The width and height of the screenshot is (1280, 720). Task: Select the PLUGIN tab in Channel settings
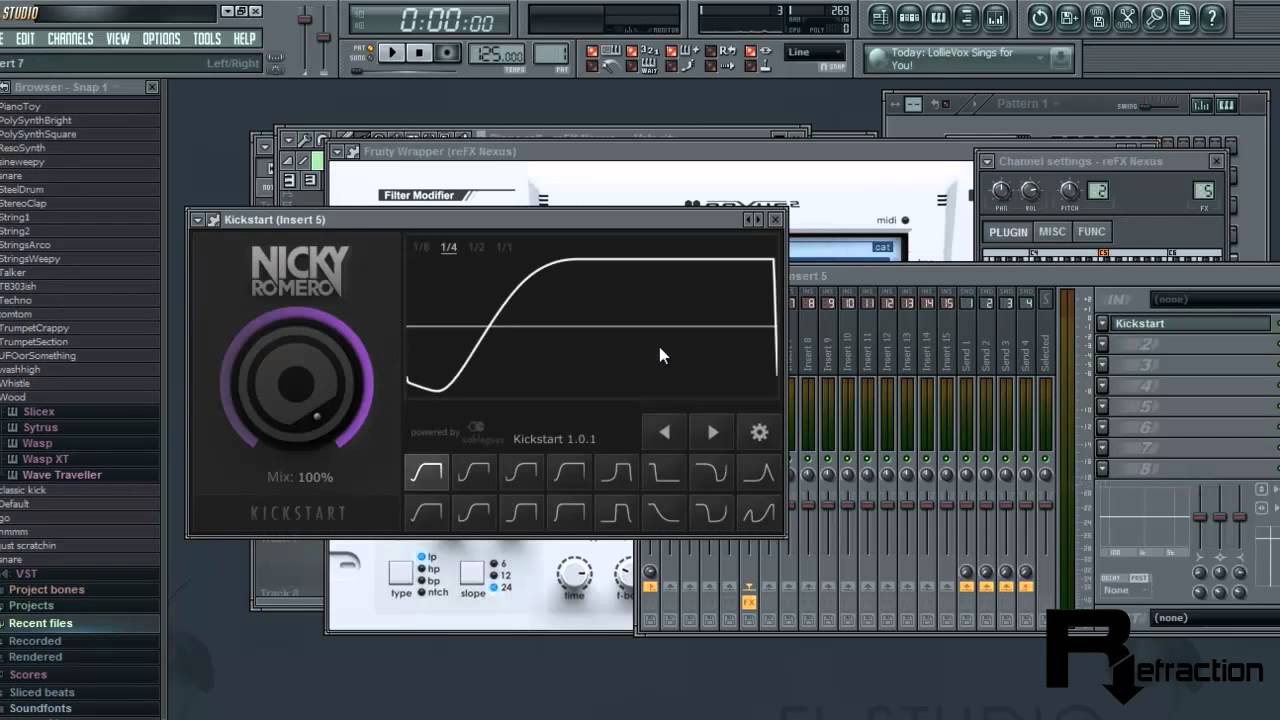coord(1008,232)
